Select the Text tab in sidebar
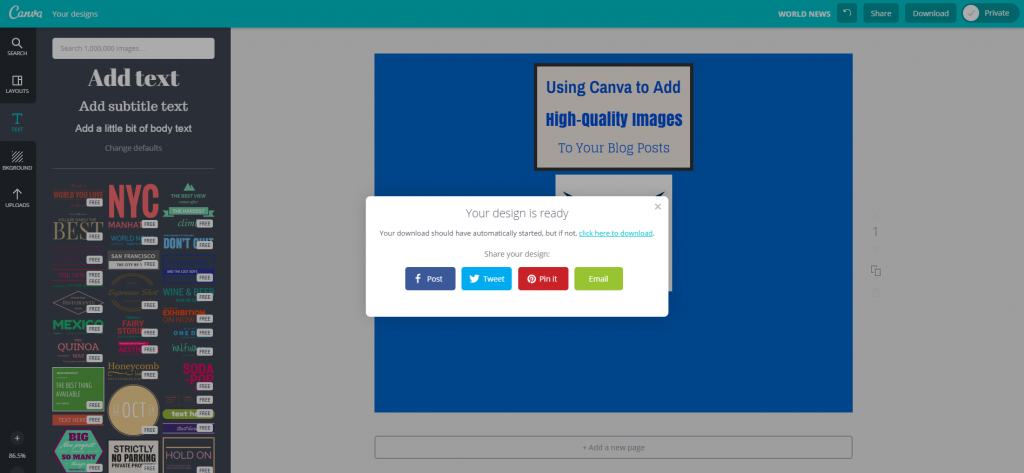Viewport: 1024px width, 473px height. tap(18, 122)
